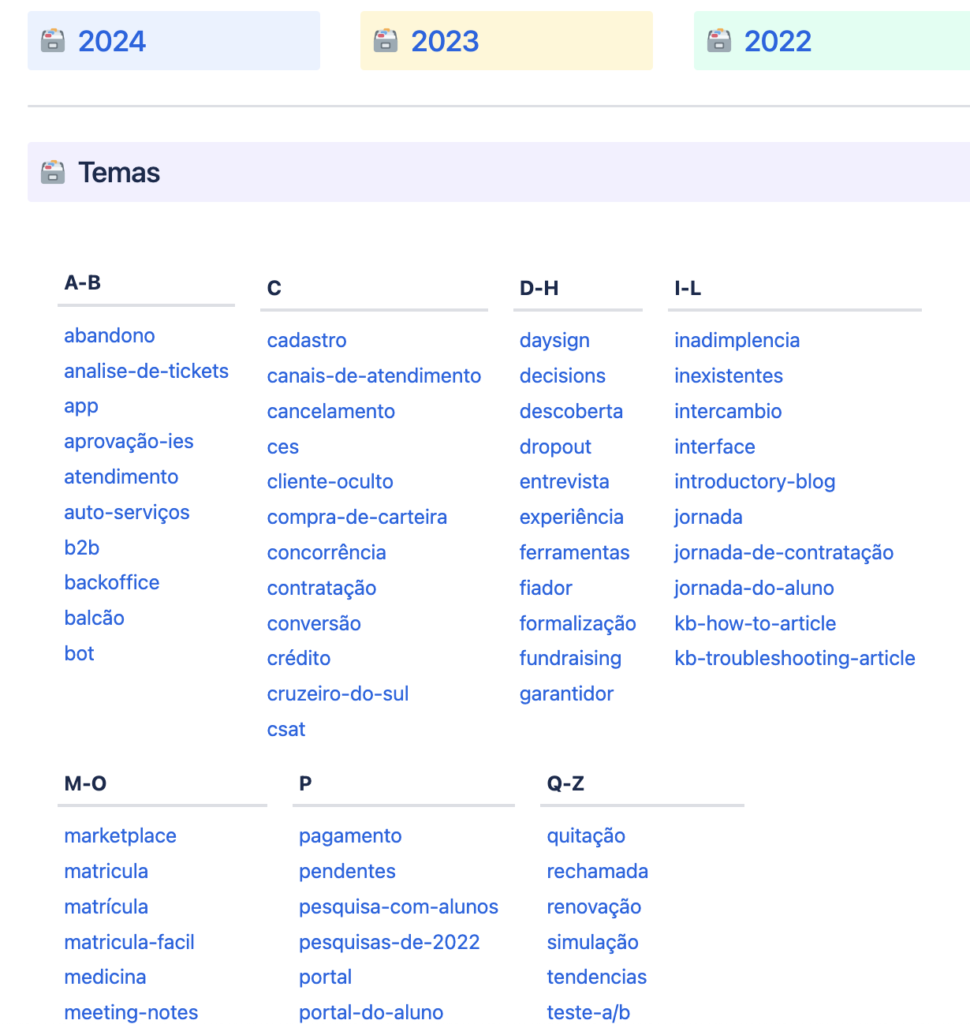Open the abandono topic link
Viewport: 970px width, 1024px height.
[109, 336]
